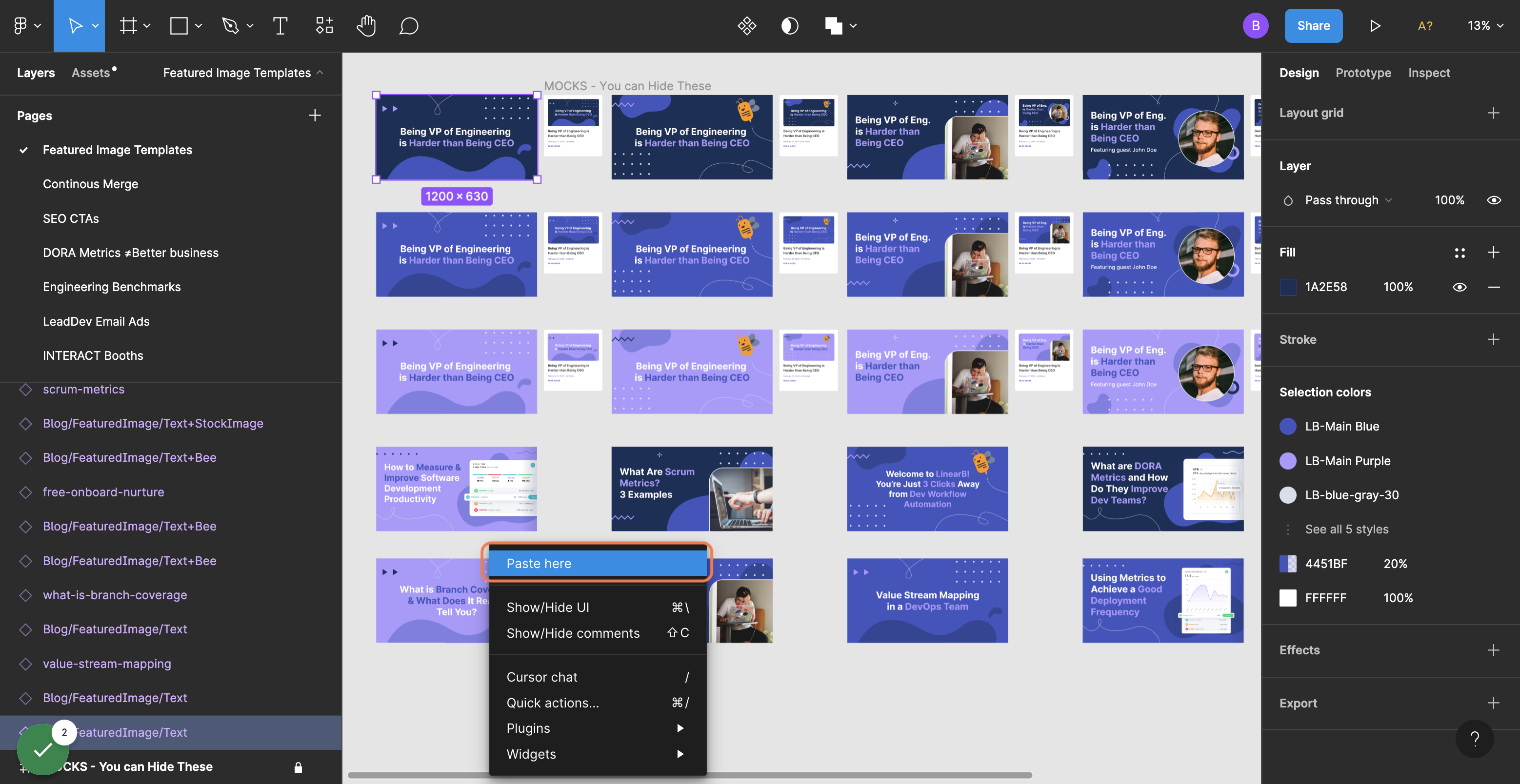This screenshot has height=784, width=1520.
Task: Select the Move tool
Action: point(75,25)
